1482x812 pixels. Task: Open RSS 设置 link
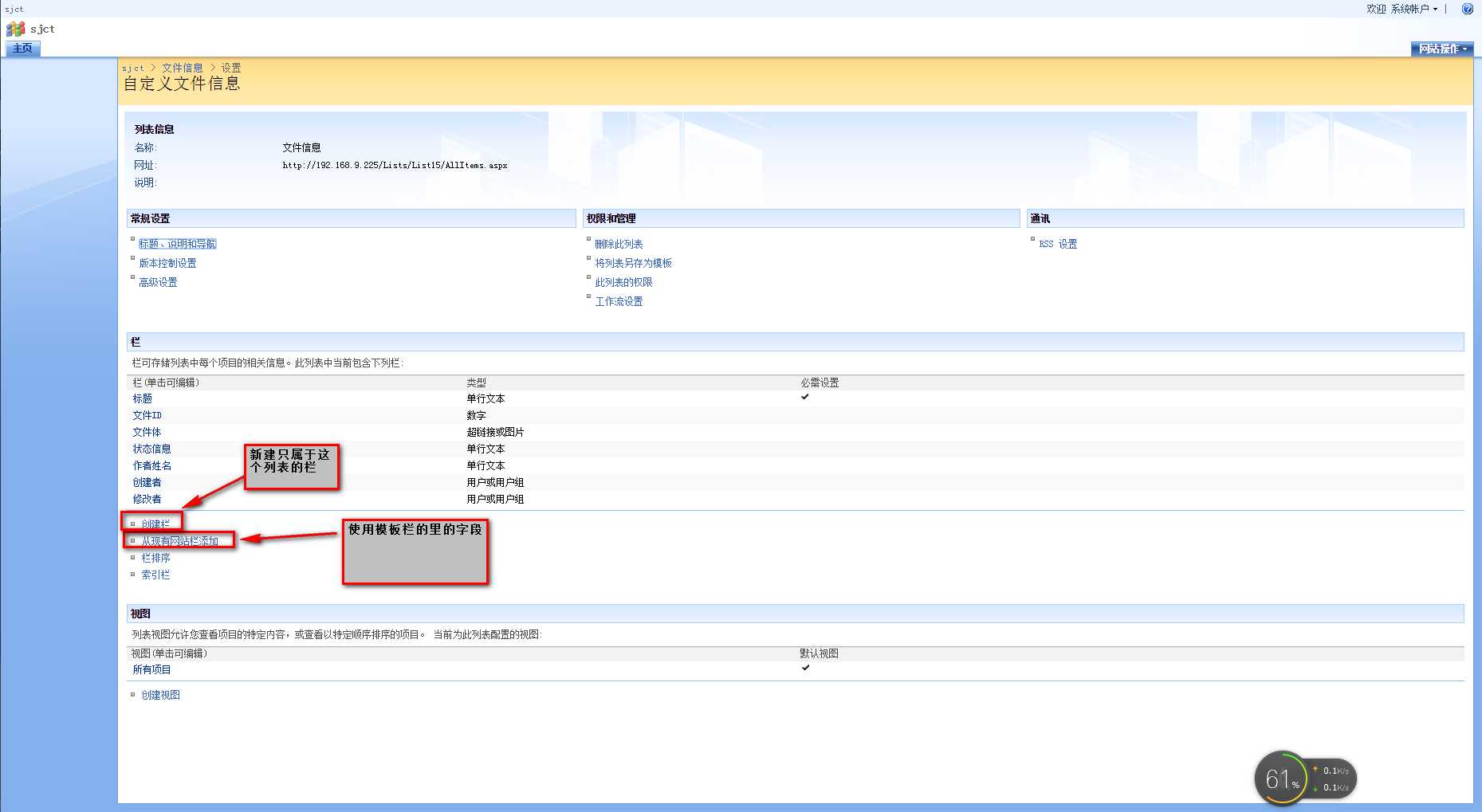[1058, 244]
